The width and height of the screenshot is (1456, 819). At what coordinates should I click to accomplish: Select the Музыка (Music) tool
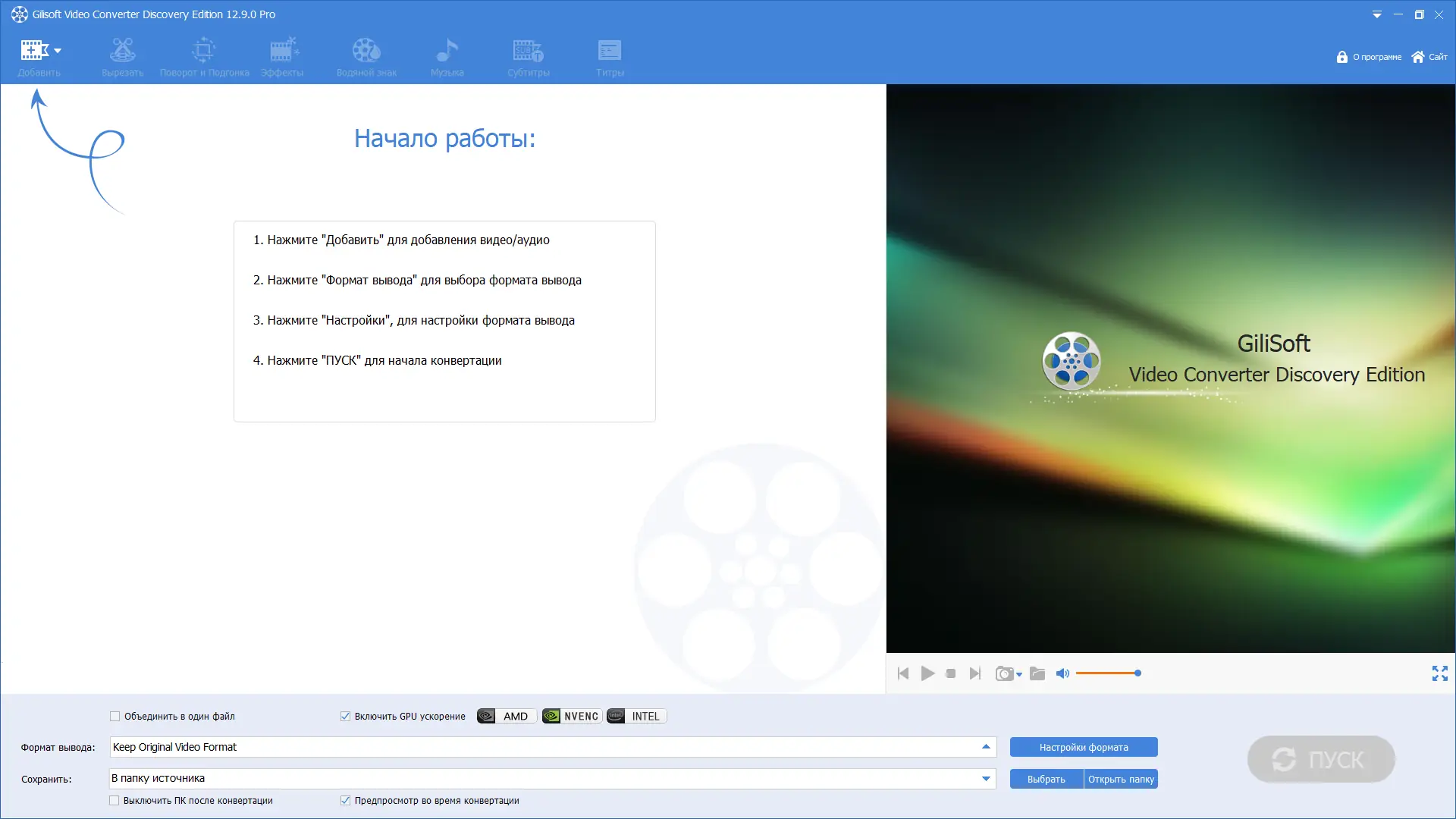[447, 55]
